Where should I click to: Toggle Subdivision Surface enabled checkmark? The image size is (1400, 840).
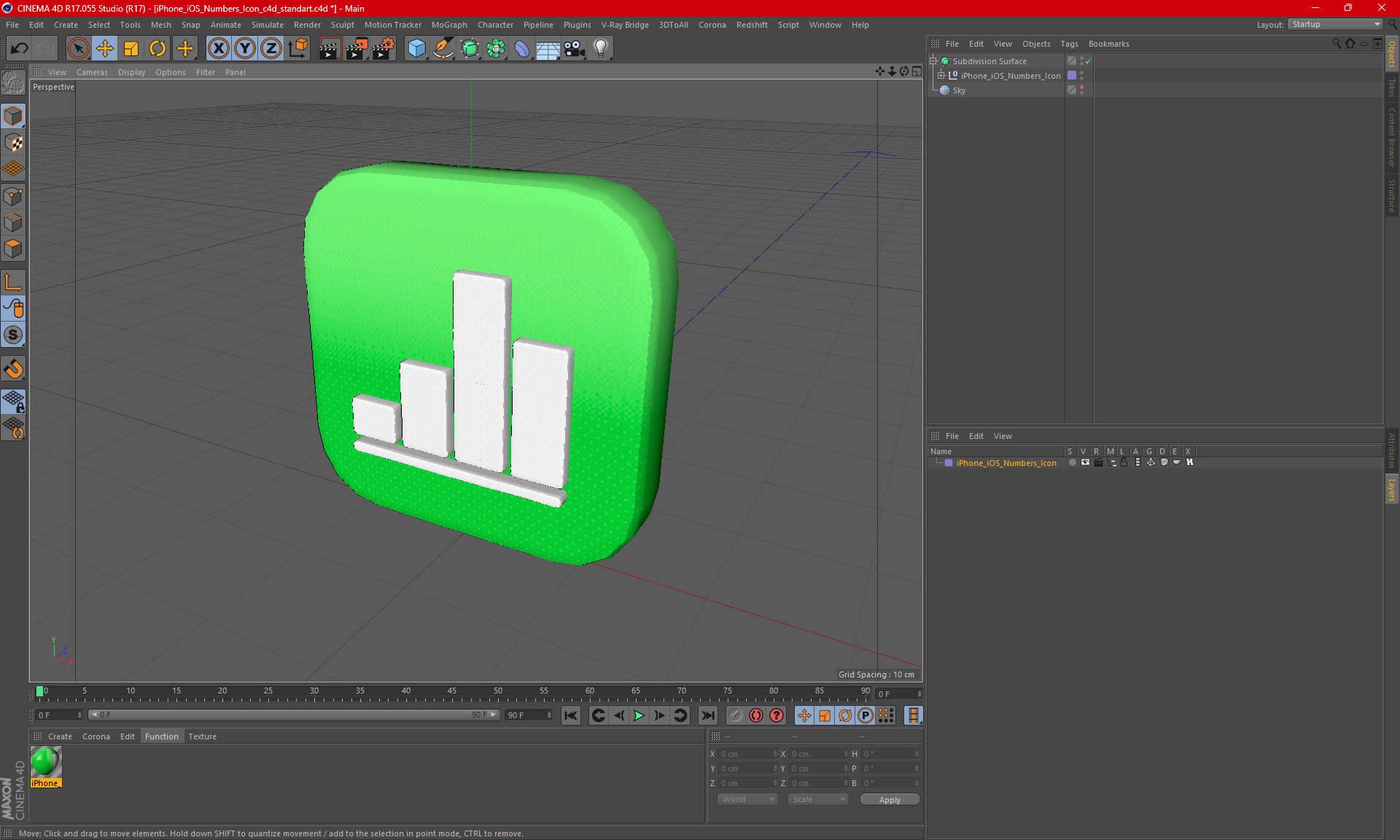click(1089, 61)
